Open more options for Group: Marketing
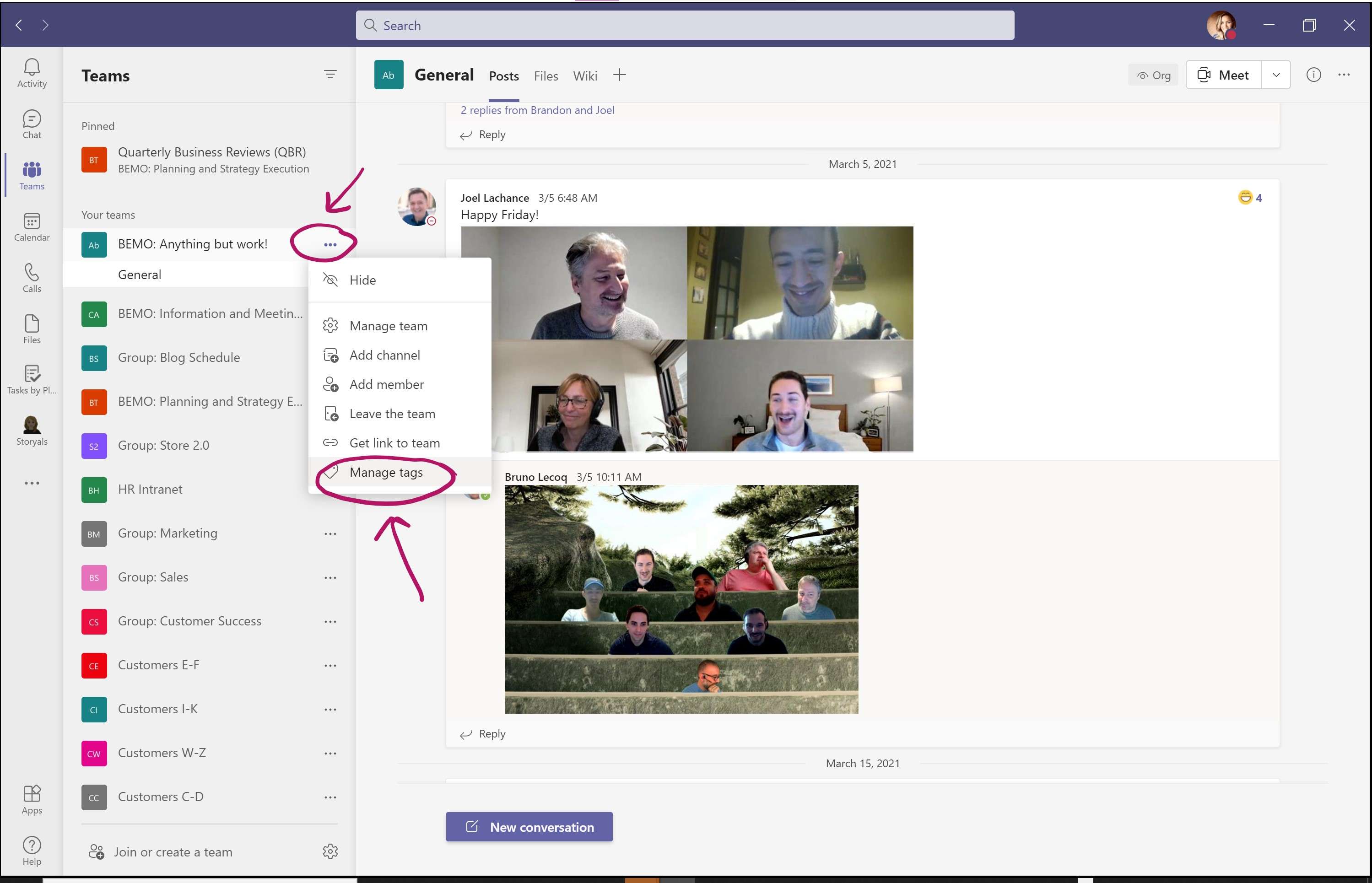1372x883 pixels. coord(330,534)
